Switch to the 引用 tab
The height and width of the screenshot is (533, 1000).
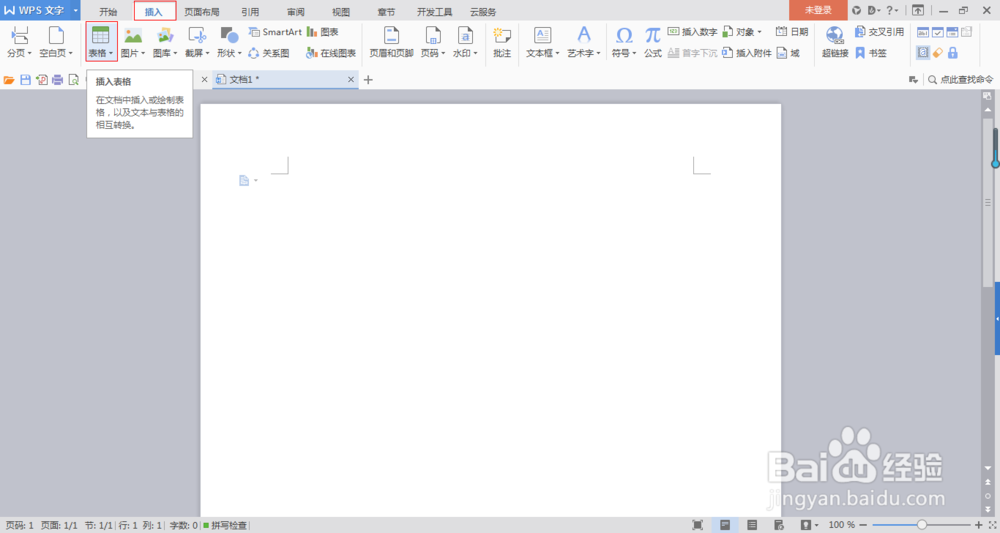pyautogui.click(x=251, y=11)
